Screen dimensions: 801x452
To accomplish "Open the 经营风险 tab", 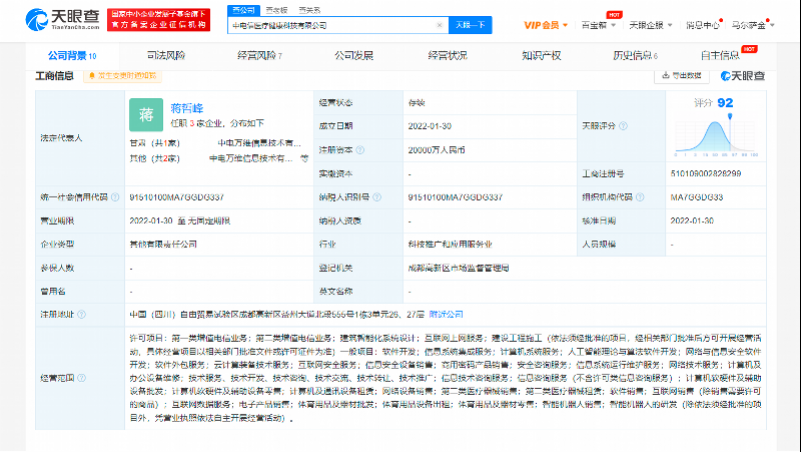I will tap(260, 56).
